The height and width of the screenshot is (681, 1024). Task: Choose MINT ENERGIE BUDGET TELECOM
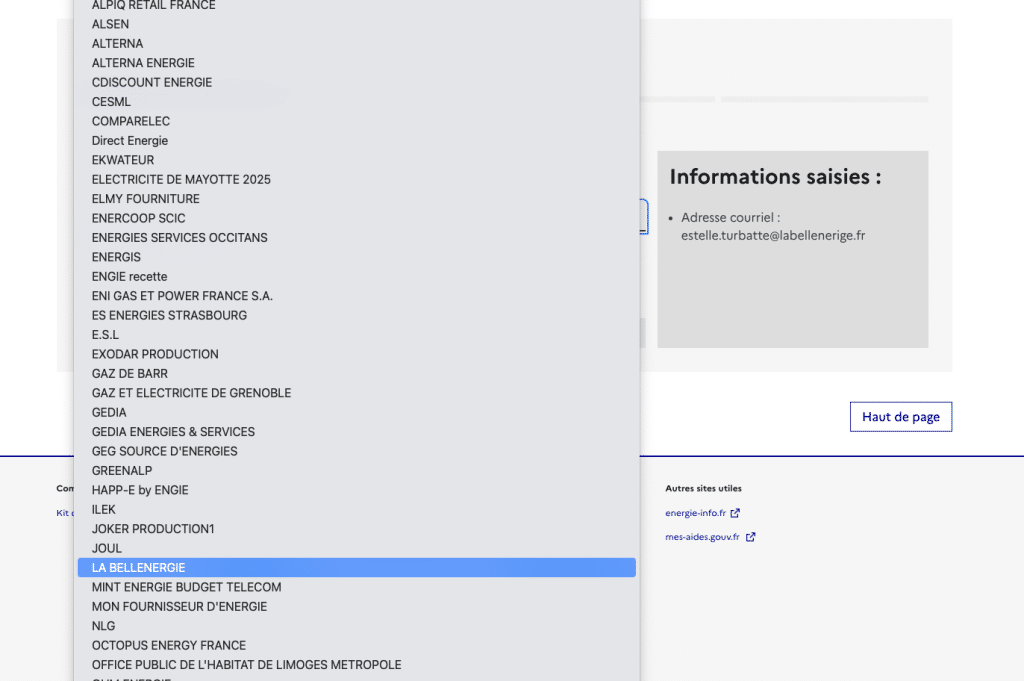coord(186,587)
